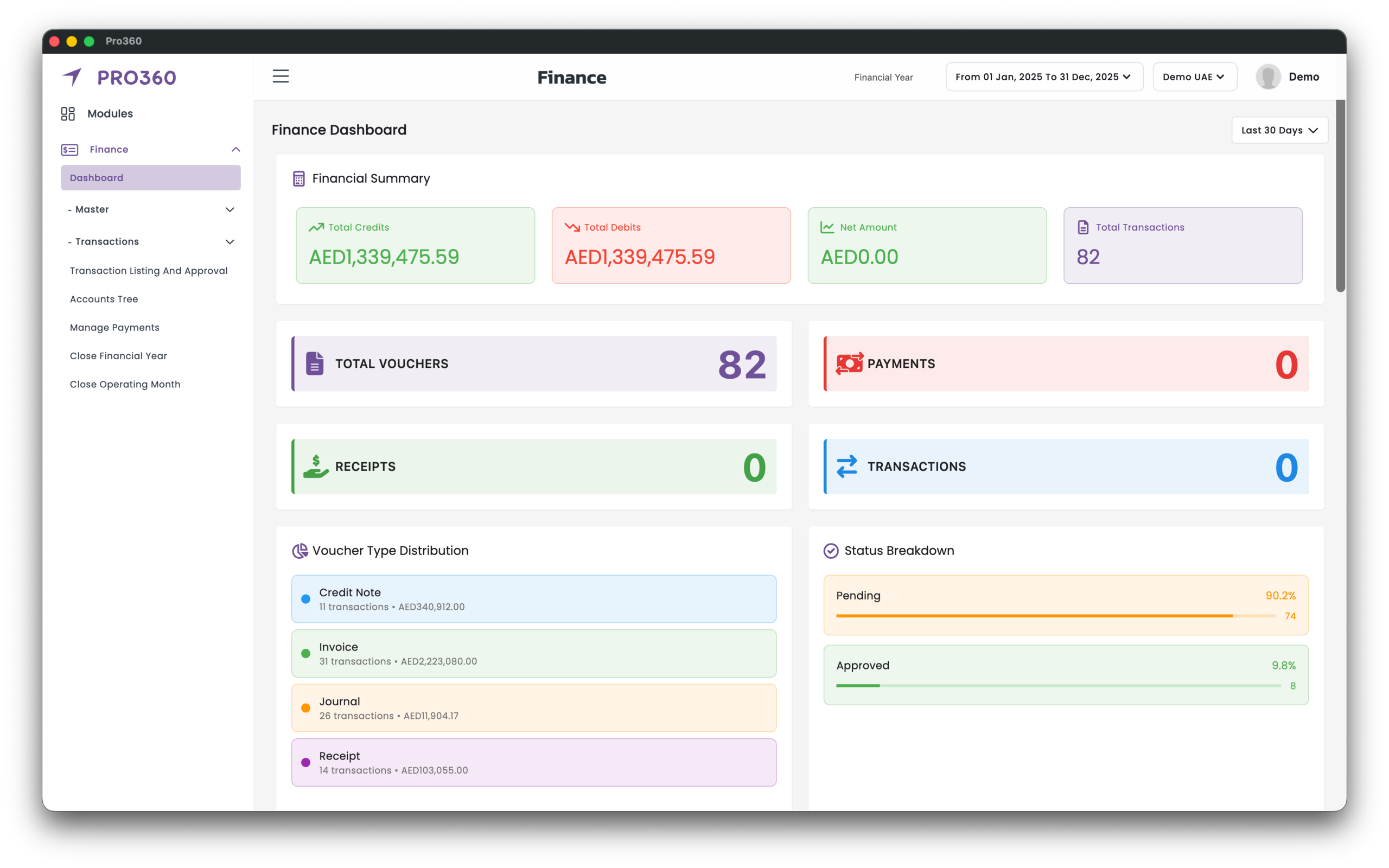Click the PRO360 paper-plane logo icon
Image resolution: width=1389 pixels, height=868 pixels.
pyautogui.click(x=72, y=77)
